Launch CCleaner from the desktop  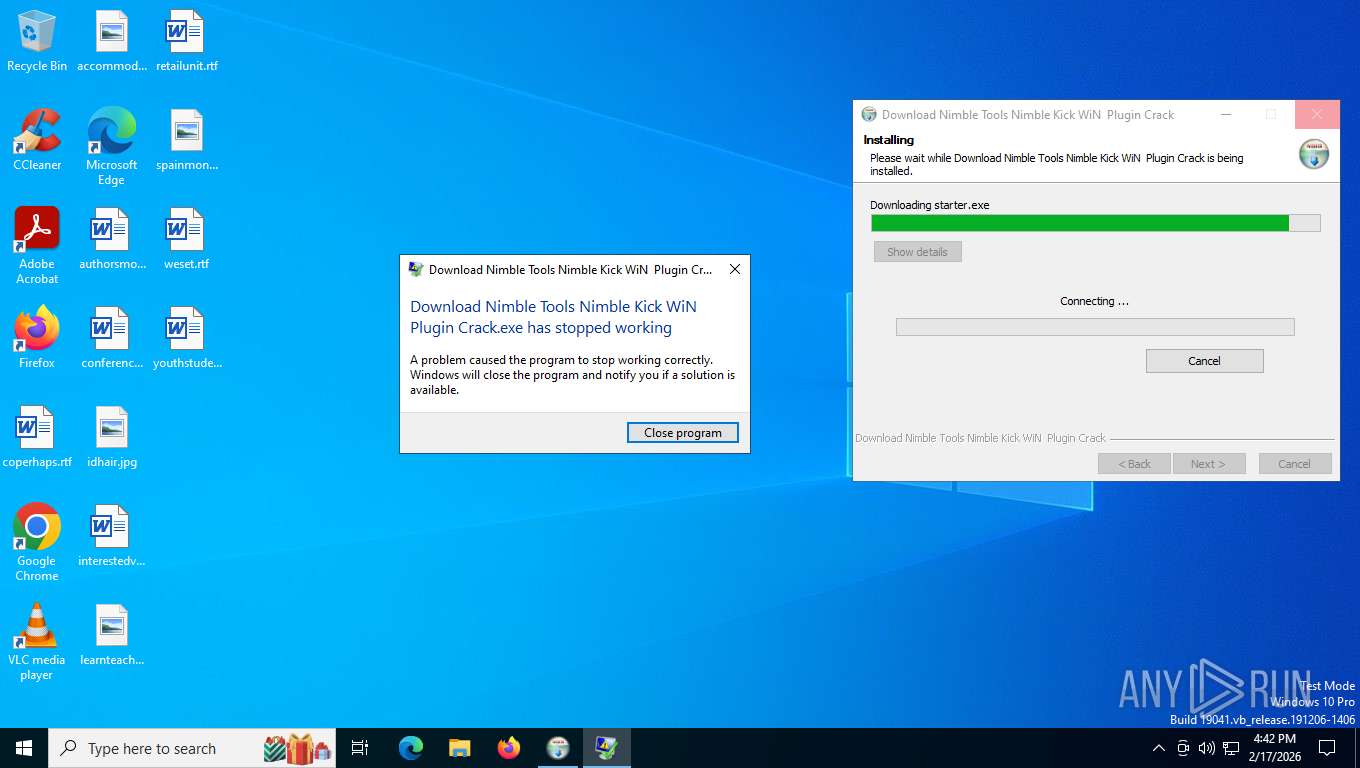(x=37, y=141)
